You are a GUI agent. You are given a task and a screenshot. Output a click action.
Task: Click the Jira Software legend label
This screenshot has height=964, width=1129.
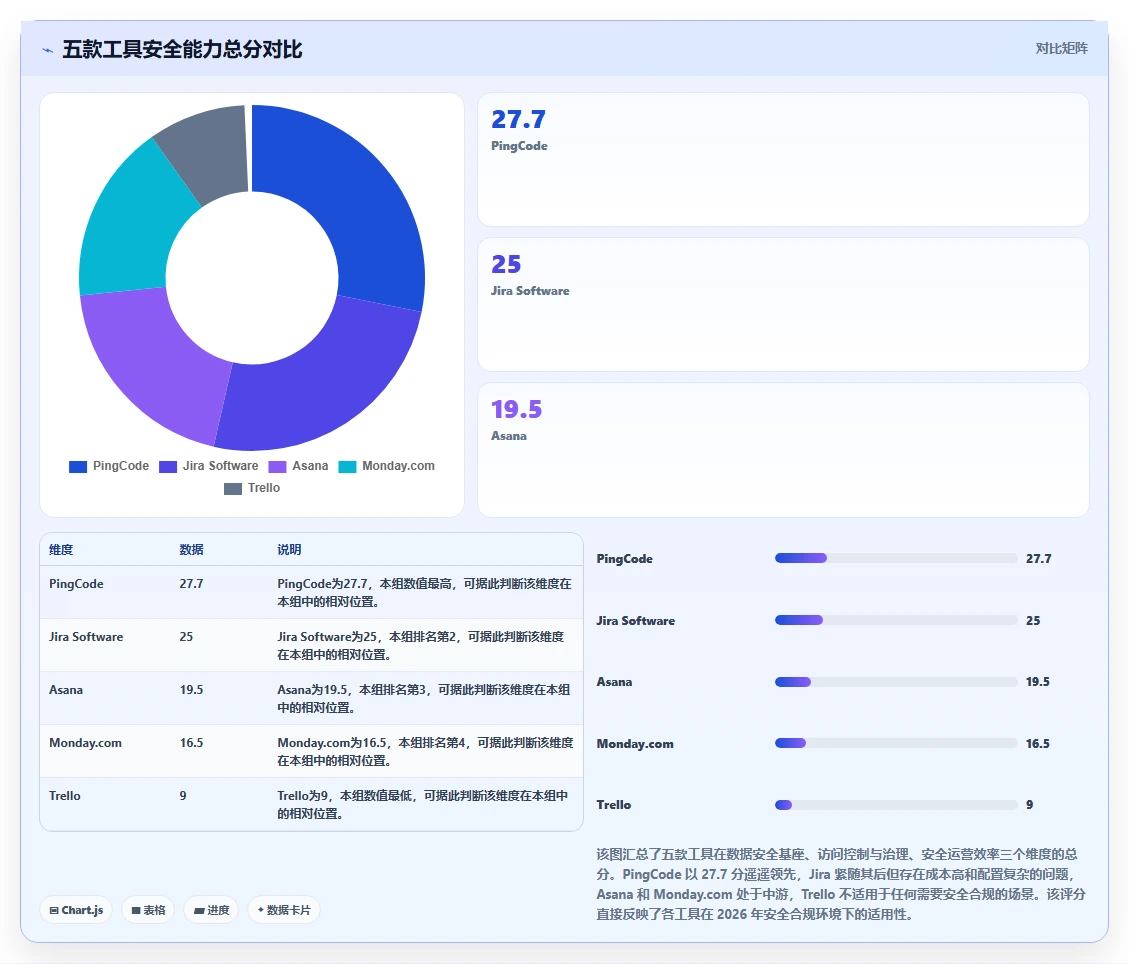pos(220,466)
